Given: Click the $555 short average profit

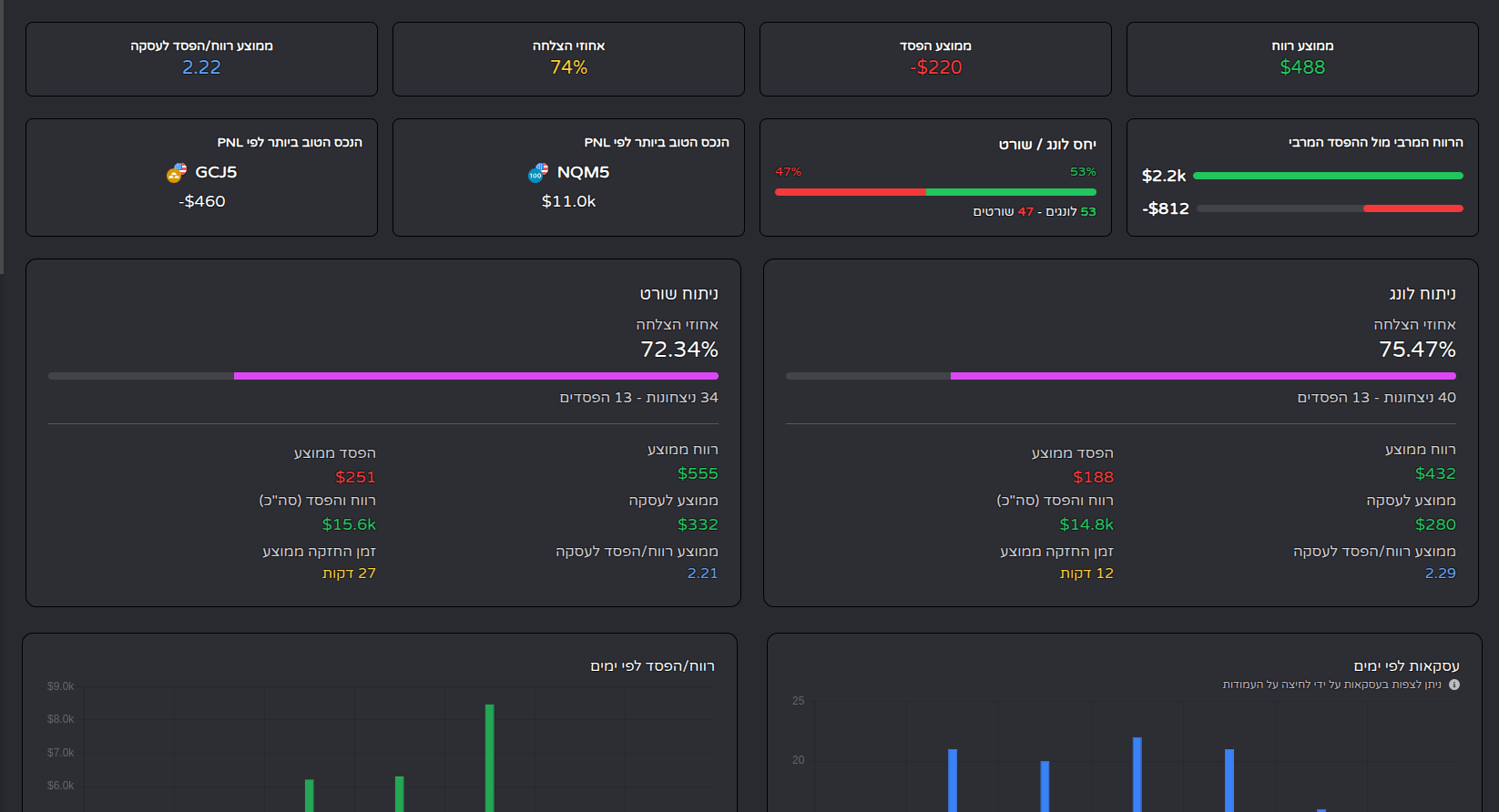Looking at the screenshot, I should (x=698, y=473).
